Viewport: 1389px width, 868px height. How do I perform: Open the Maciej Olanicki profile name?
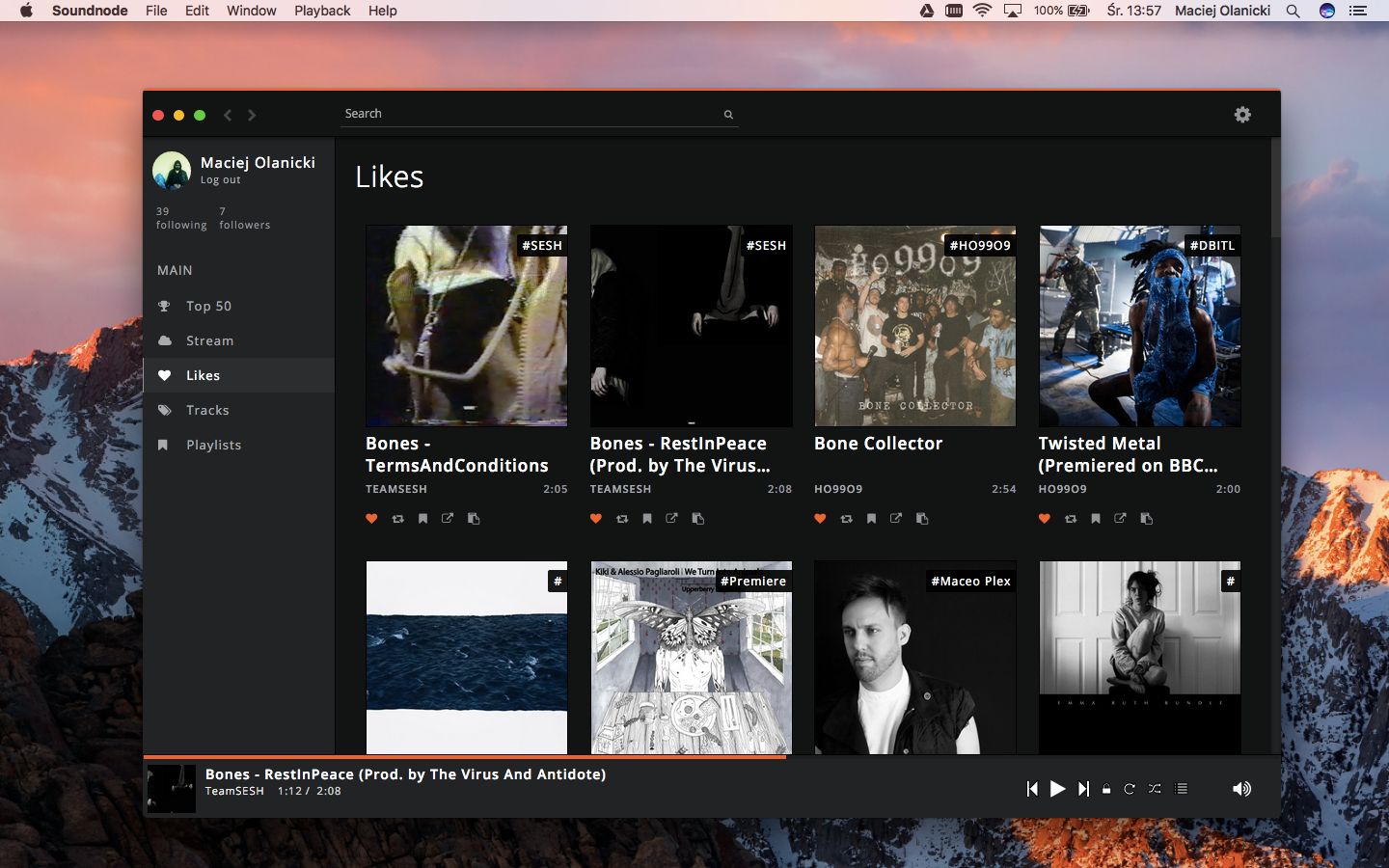click(x=258, y=162)
